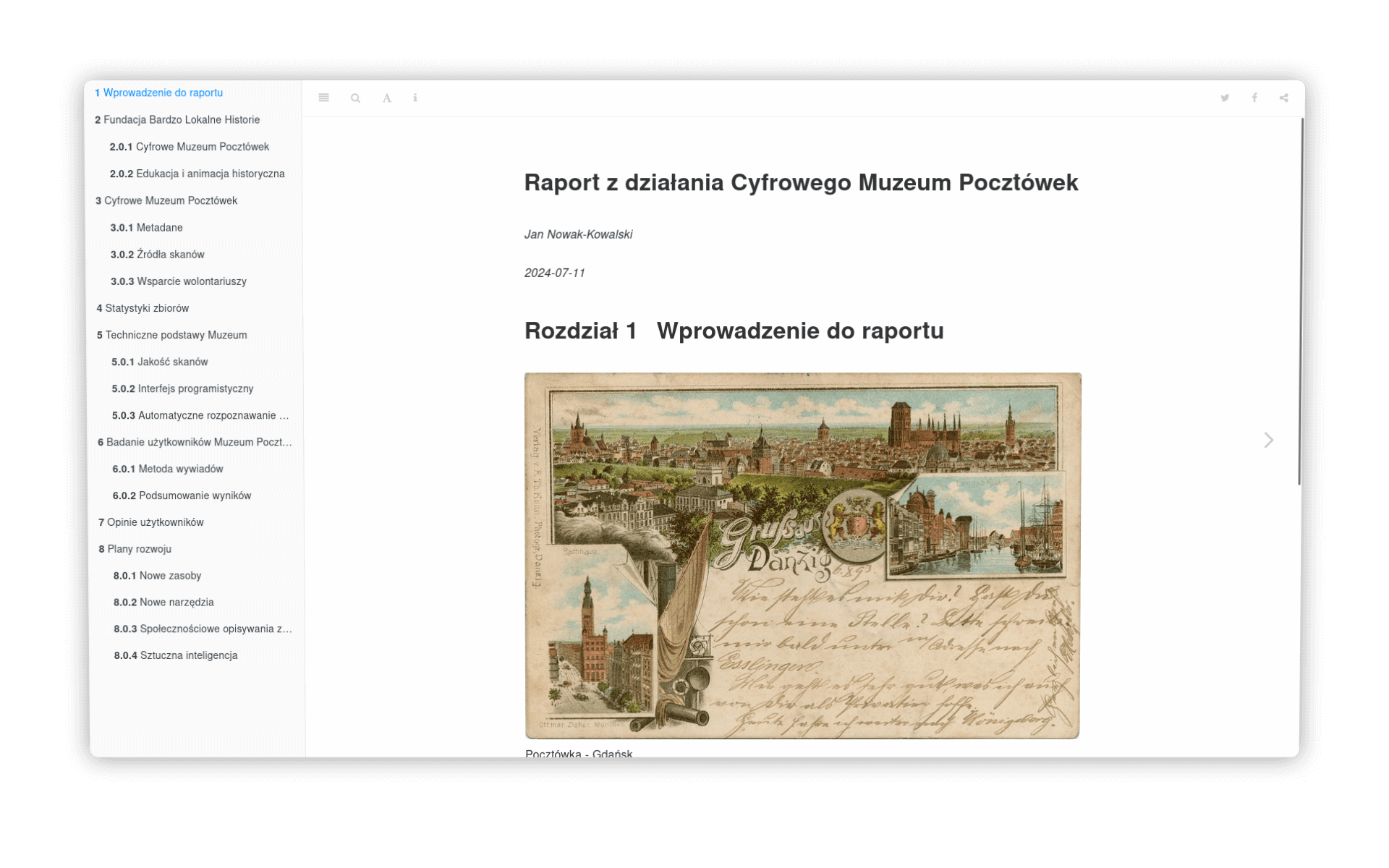Jump to section 2.0.1 Cyfrowe Muzeum Pocztówek

pos(190,146)
